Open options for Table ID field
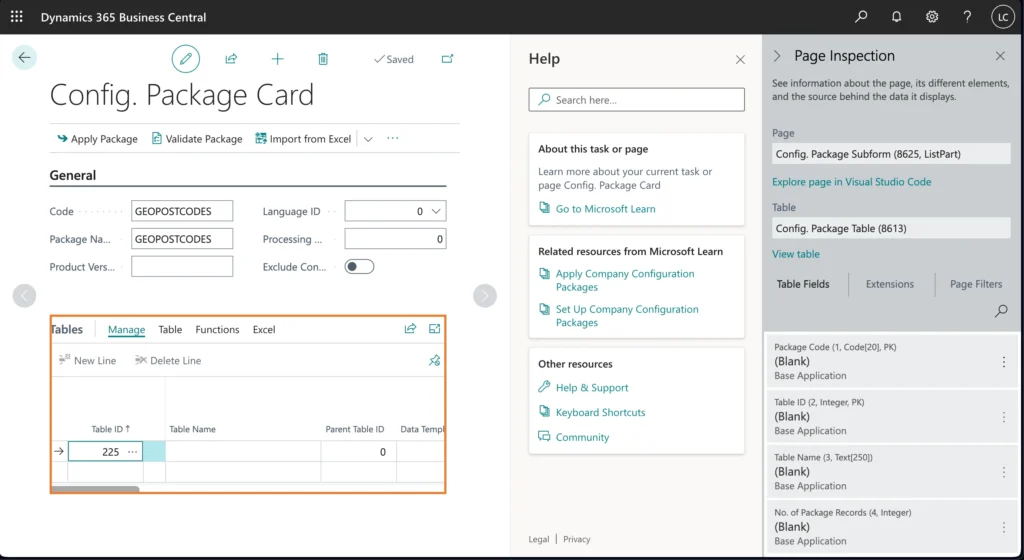This screenshot has width=1024, height=560. 1004,416
